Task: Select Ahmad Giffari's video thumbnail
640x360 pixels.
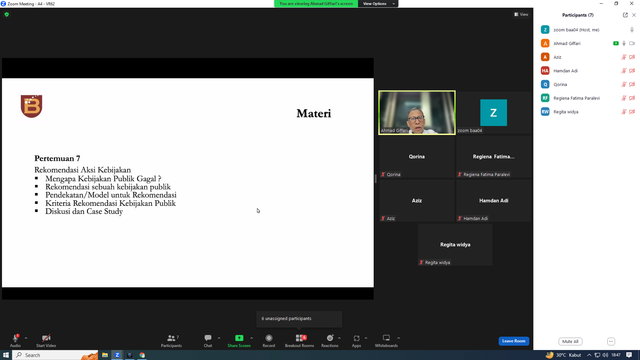Action: 417,113
